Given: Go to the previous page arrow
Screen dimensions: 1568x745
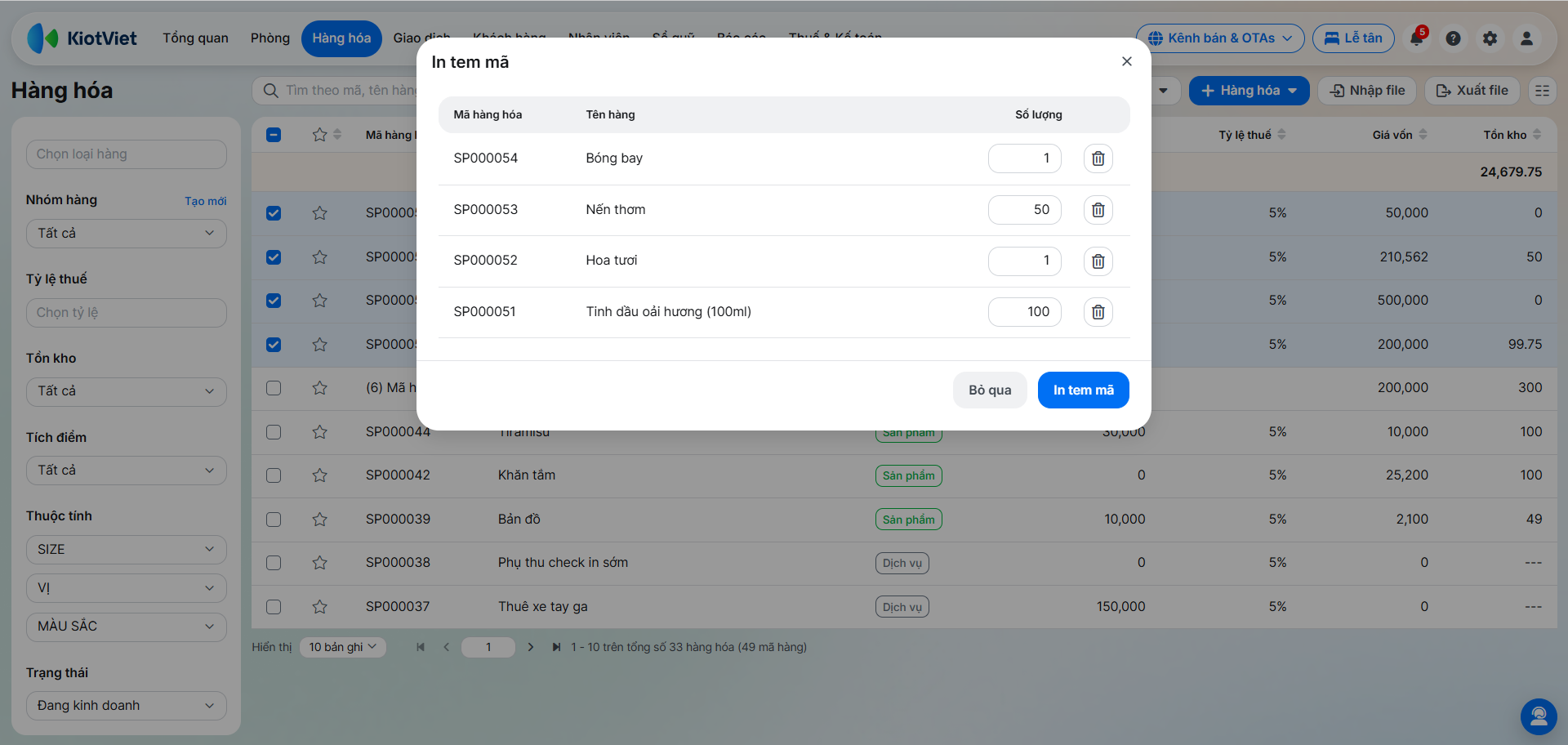Looking at the screenshot, I should (x=446, y=647).
